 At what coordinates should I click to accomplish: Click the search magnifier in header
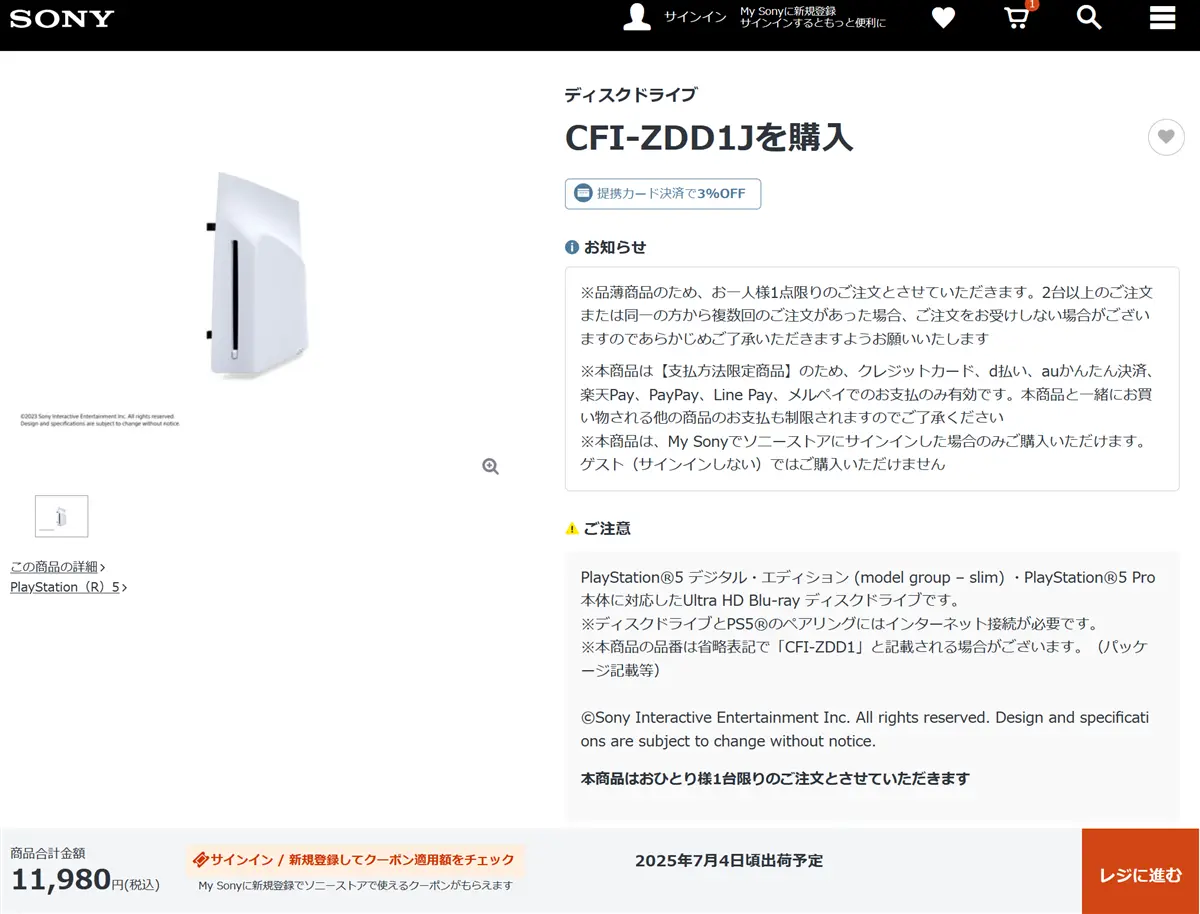coord(1089,17)
